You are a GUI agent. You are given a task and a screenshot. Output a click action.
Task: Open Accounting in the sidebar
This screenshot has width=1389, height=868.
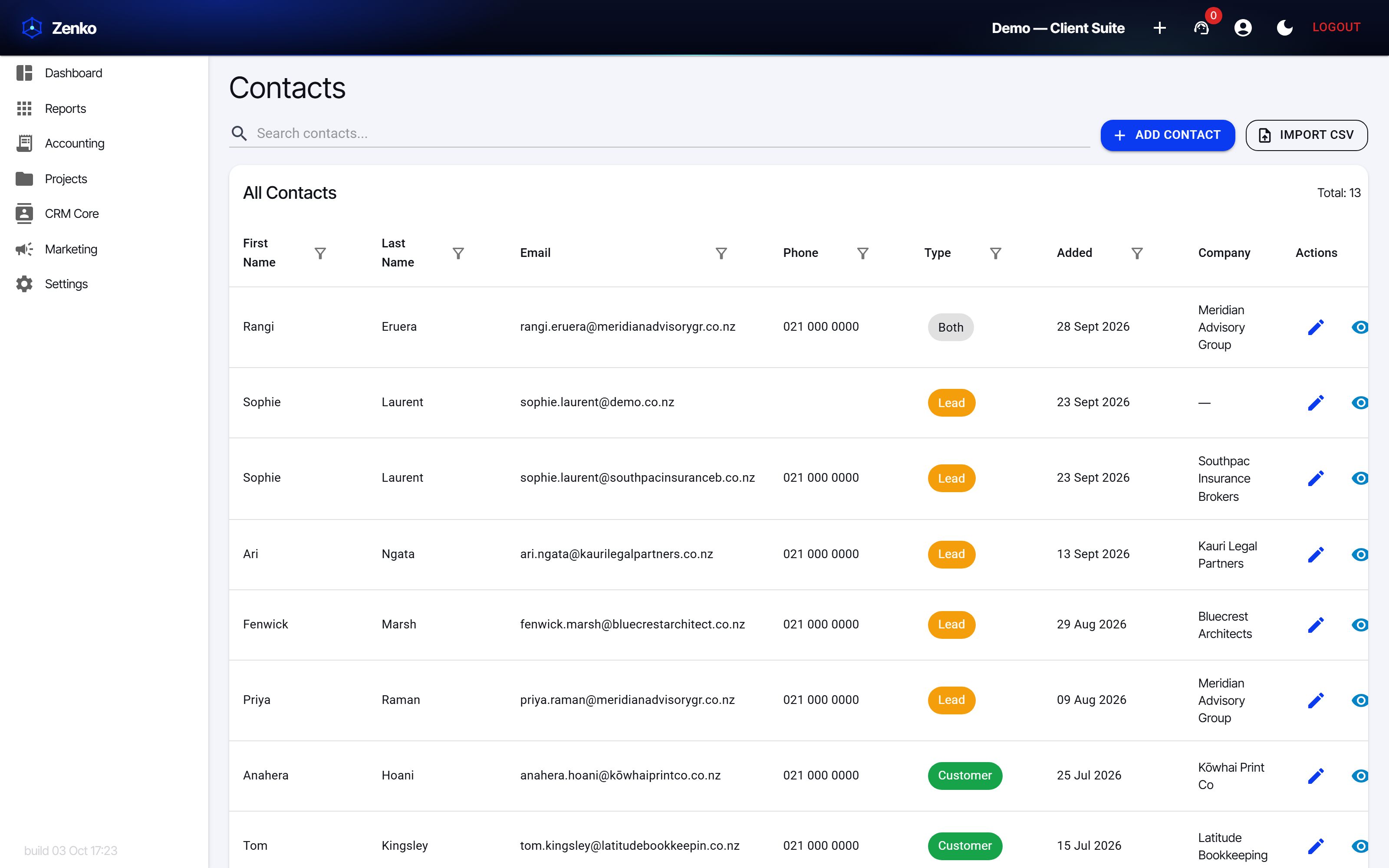104,144
